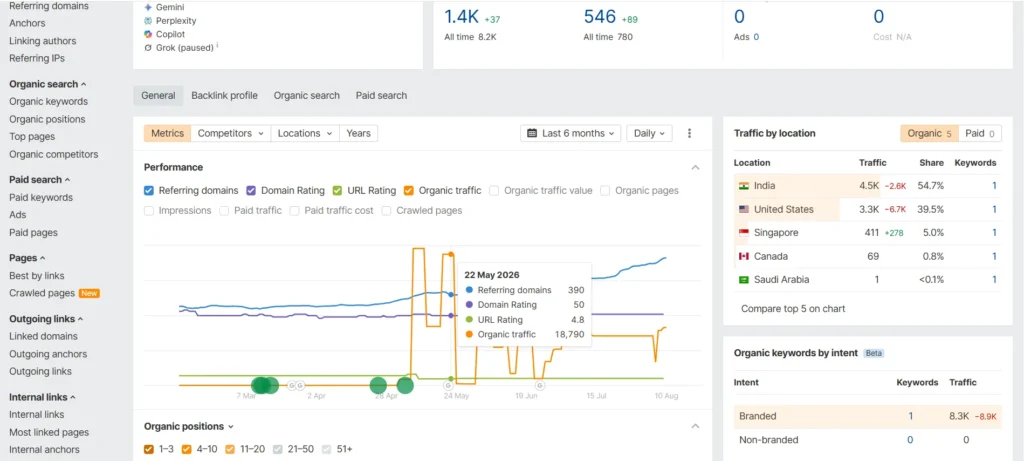Viewport: 1024px width, 461px height.
Task: Click the Google update marker near 19 Jun
Action: [x=540, y=385]
